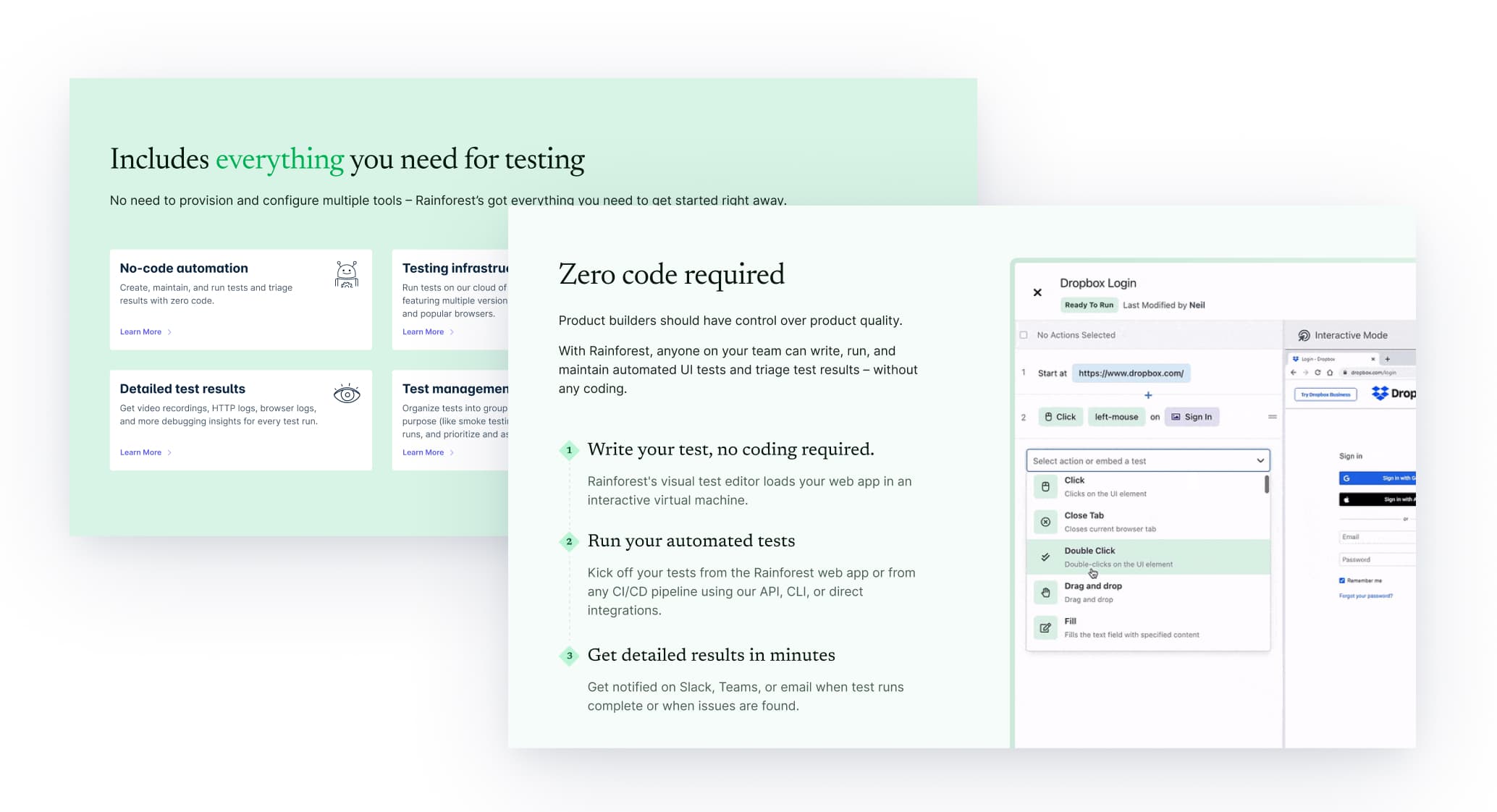This screenshot has height=812, width=1497.
Task: Click the eye icon on Detailed test results
Action: tap(347, 394)
